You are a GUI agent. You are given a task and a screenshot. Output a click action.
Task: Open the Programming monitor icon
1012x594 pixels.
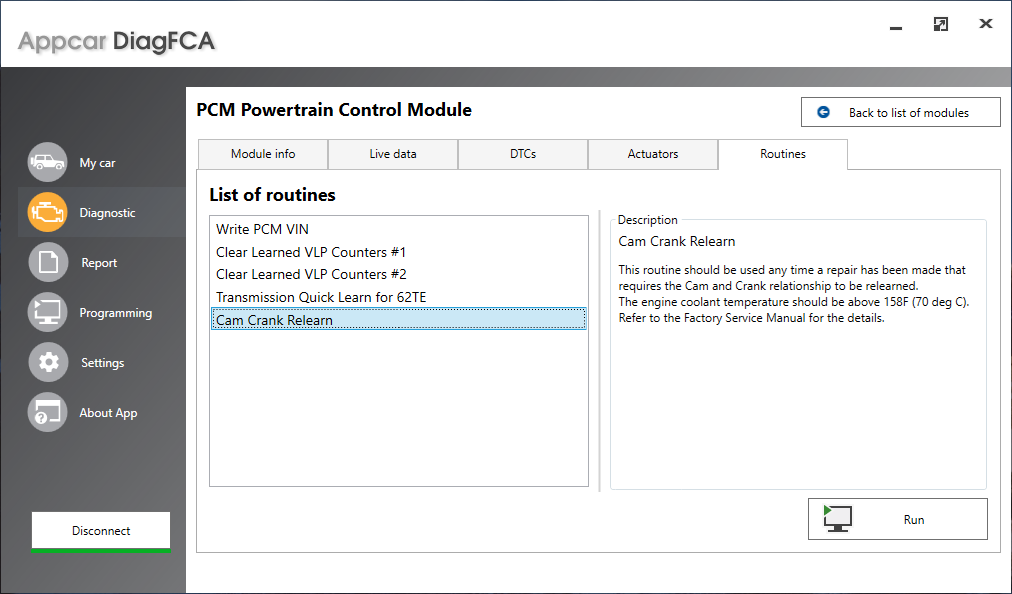[x=47, y=312]
